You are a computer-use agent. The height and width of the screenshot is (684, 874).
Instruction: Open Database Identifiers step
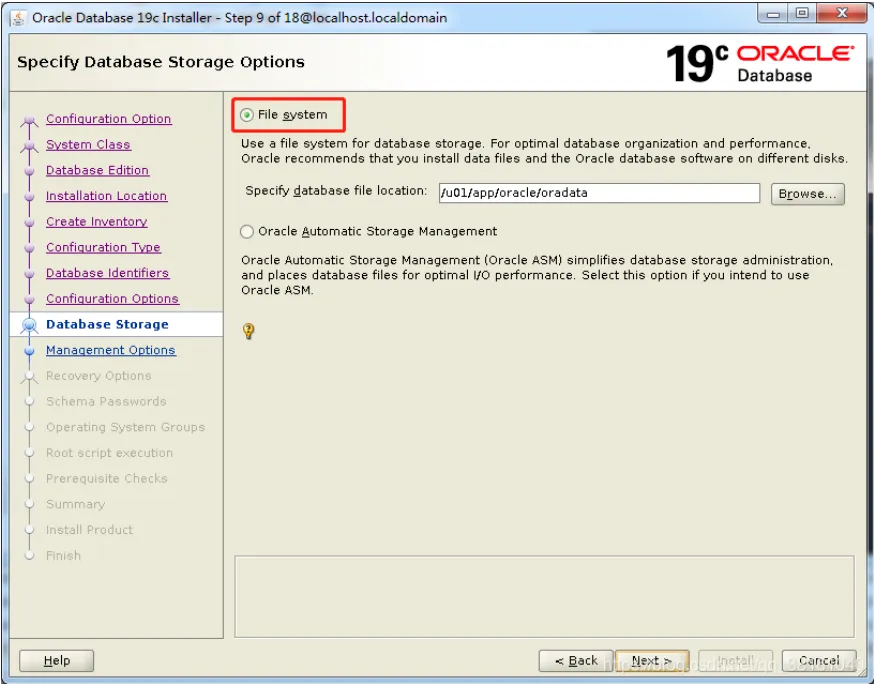click(x=108, y=273)
